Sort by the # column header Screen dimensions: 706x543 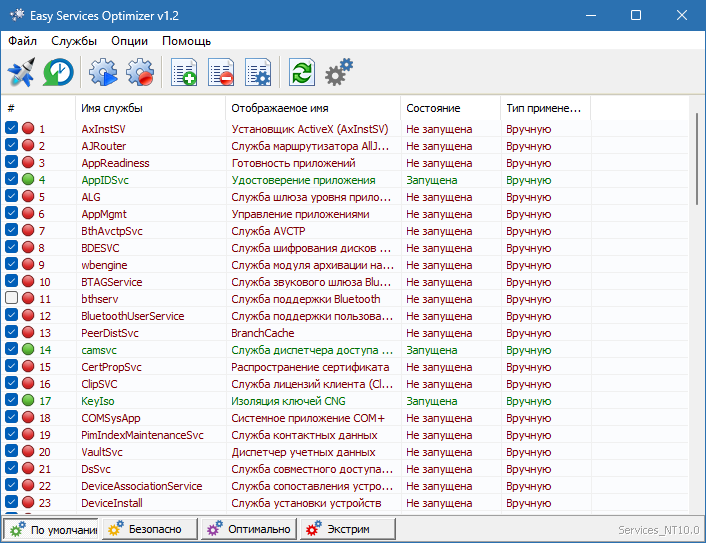click(x=38, y=108)
